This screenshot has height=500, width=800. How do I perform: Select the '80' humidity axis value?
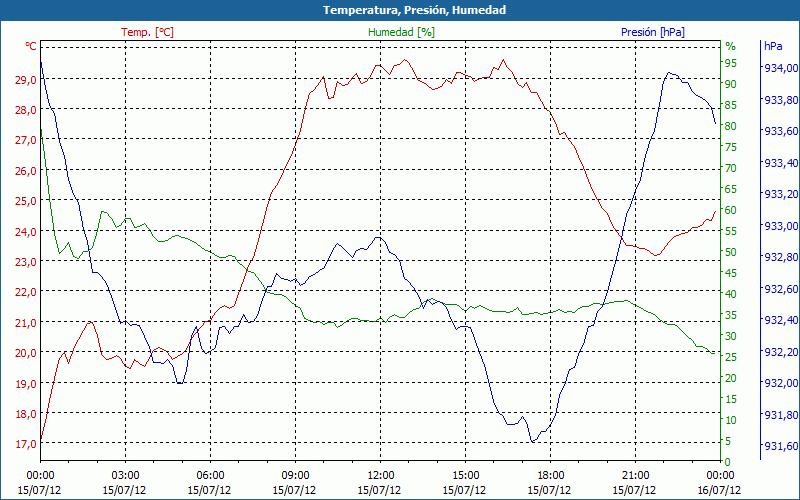coord(731,126)
